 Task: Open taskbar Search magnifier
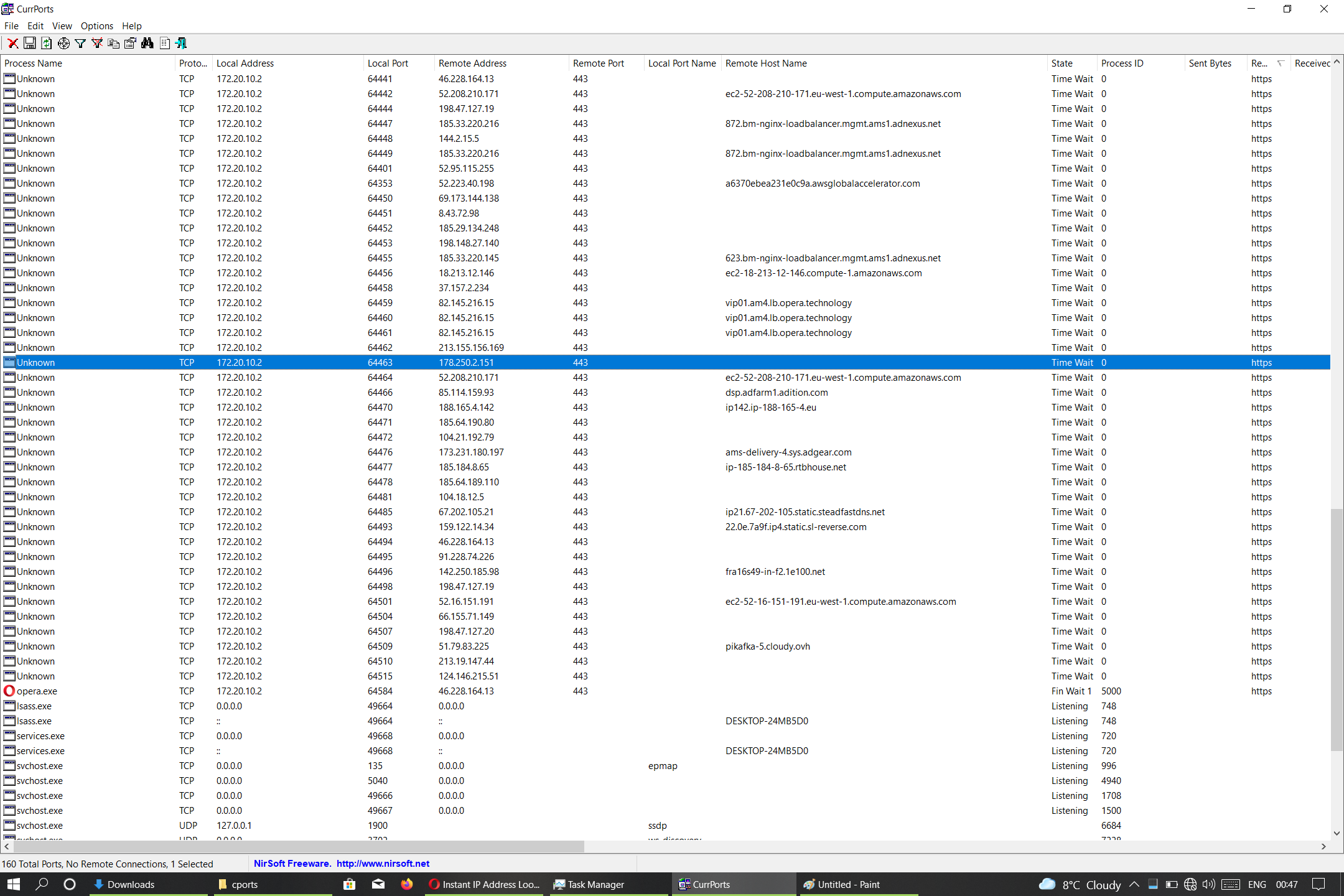click(42, 884)
